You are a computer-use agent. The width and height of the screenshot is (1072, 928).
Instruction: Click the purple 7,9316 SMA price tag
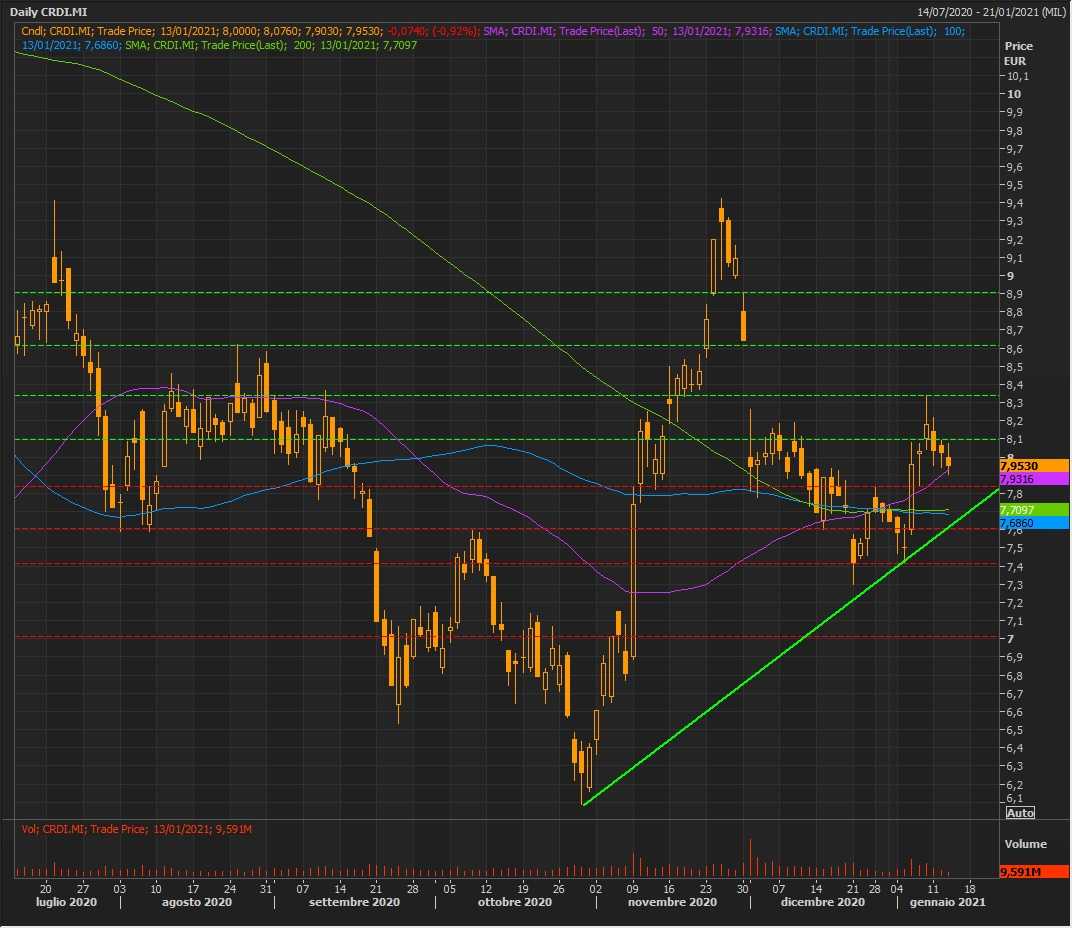pos(1019,479)
